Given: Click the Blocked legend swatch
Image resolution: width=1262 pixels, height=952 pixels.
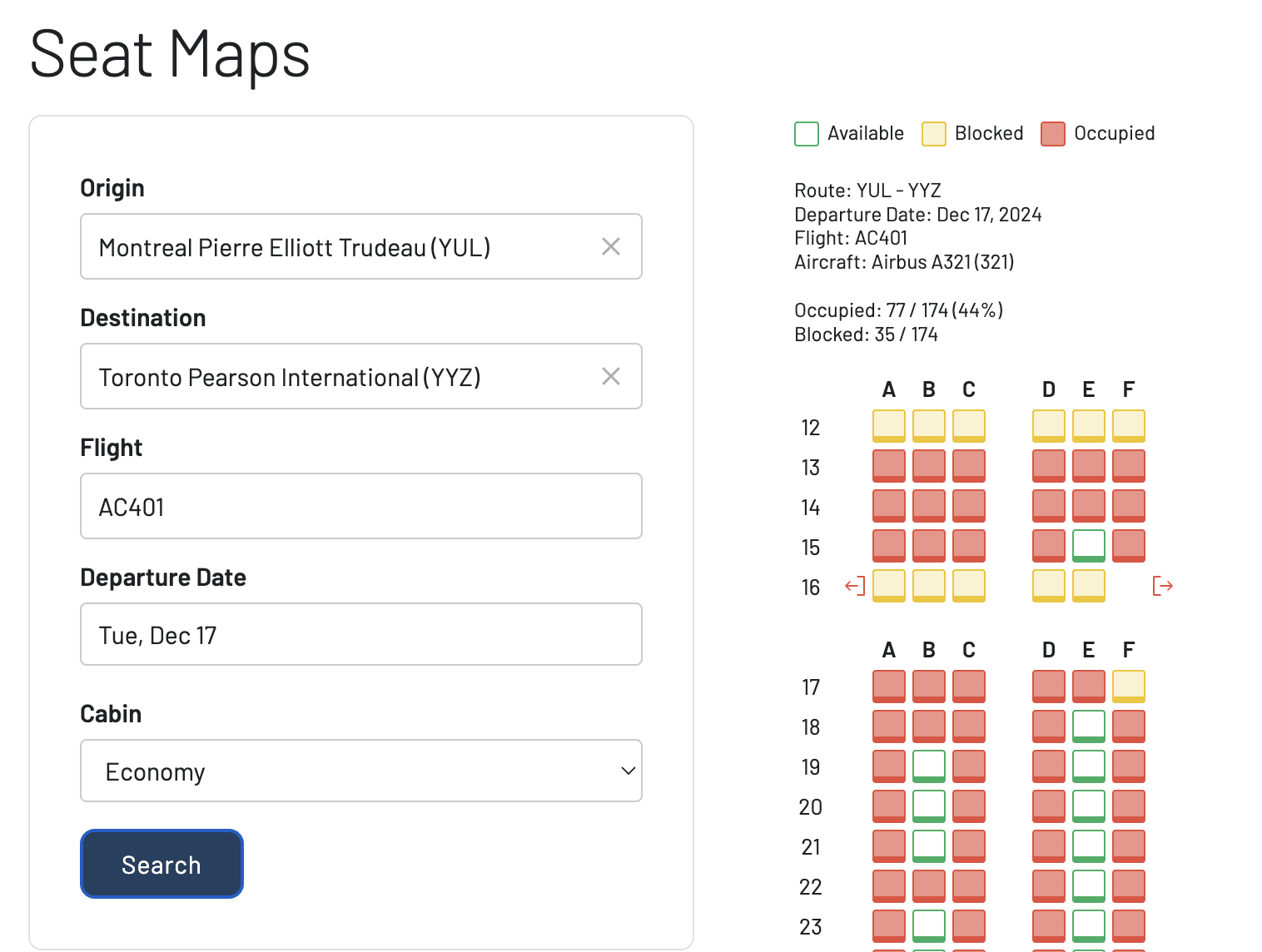Looking at the screenshot, I should [934, 134].
